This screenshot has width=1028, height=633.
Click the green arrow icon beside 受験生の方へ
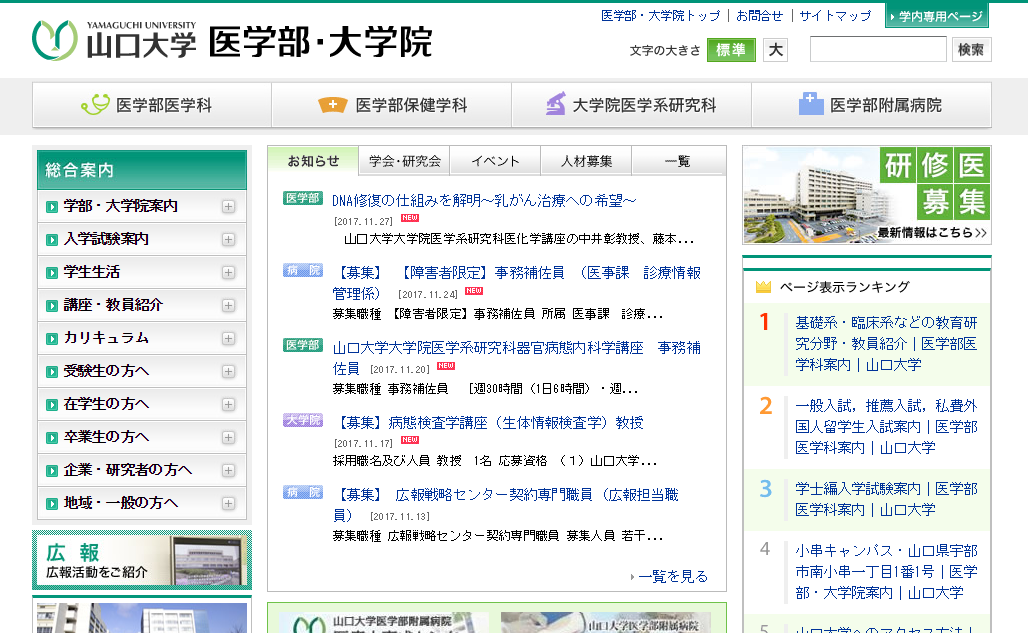click(52, 372)
